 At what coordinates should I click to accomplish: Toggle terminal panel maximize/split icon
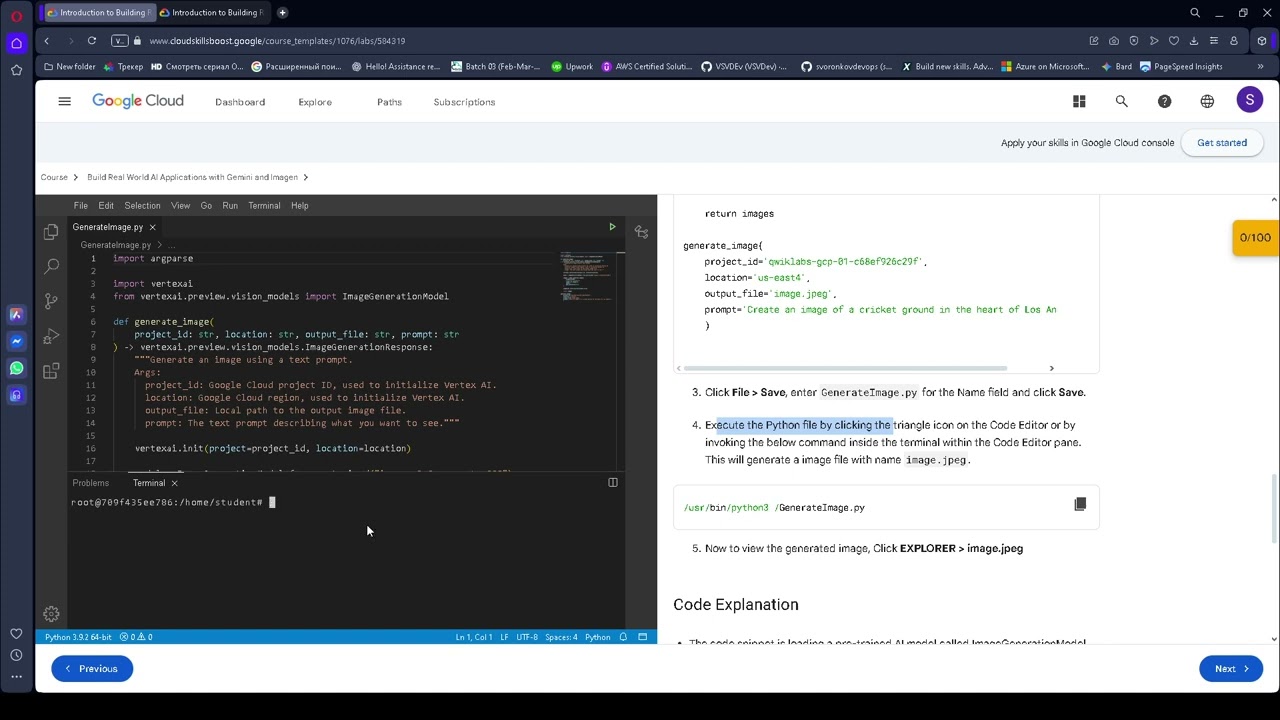click(613, 483)
